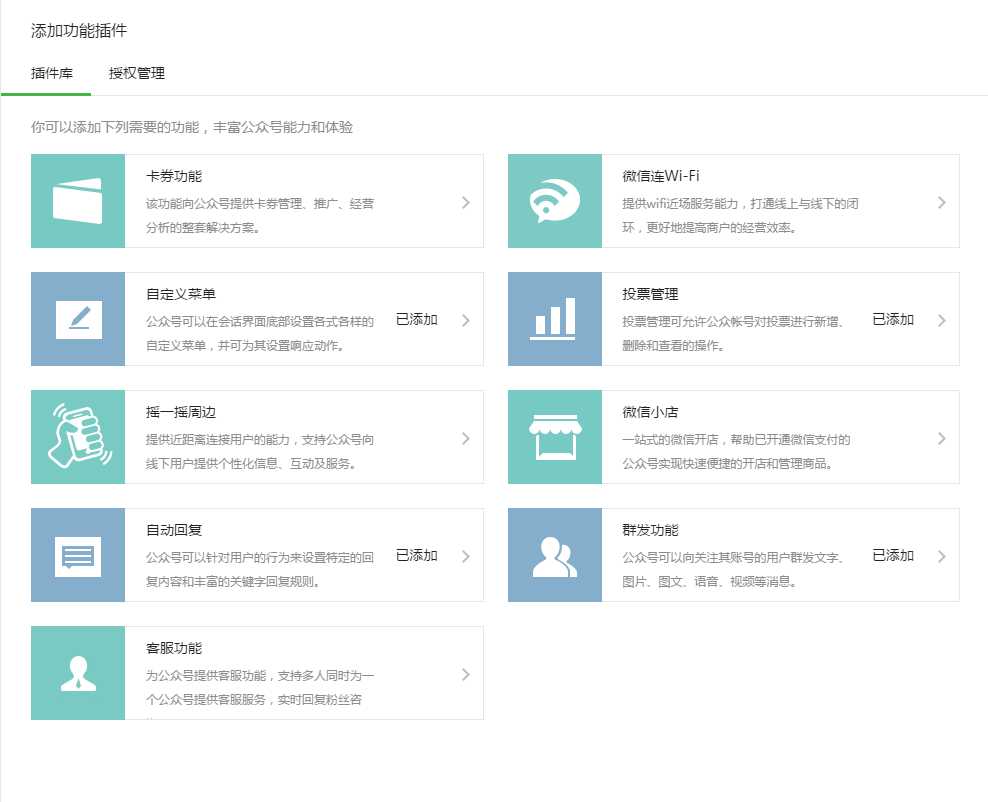Open the 摇一摇周边 shaking phone icon
The width and height of the screenshot is (988, 802).
tap(78, 437)
